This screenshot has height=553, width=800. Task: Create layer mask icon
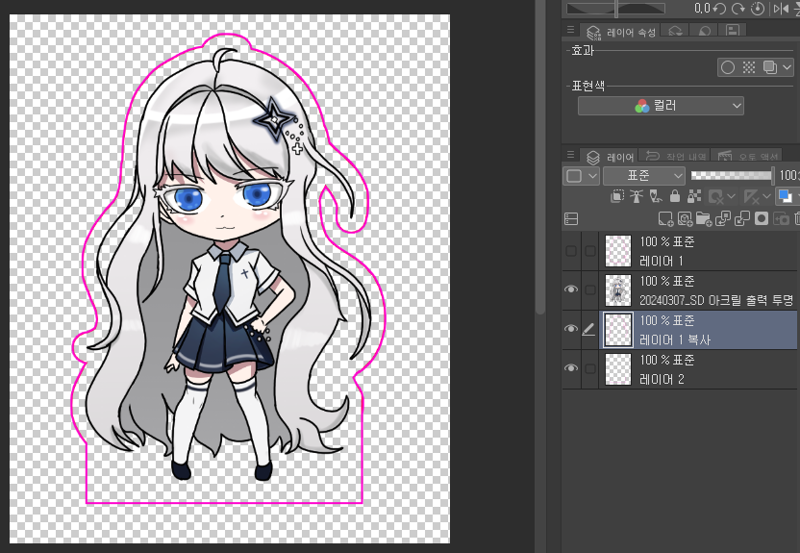coord(761,219)
